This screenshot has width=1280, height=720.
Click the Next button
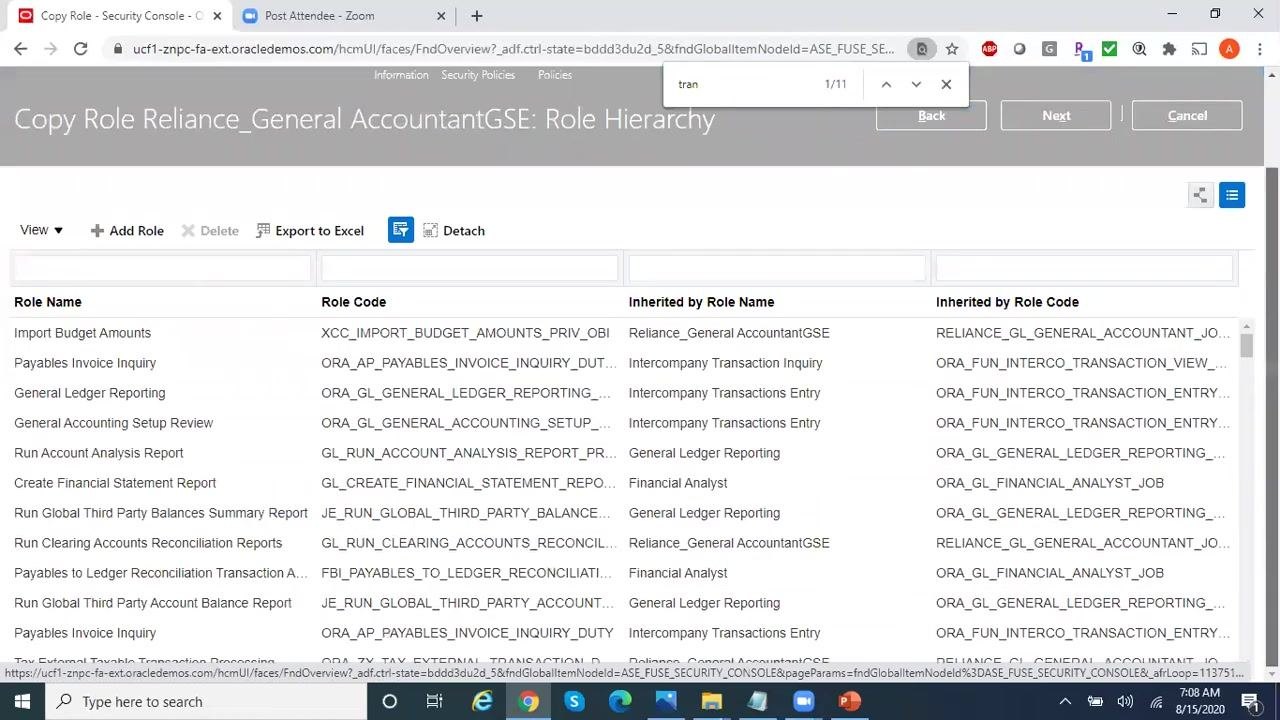coord(1056,115)
